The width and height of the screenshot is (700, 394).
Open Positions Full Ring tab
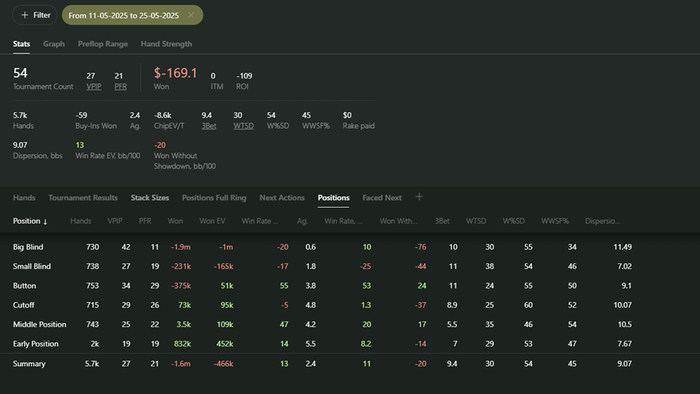214,198
